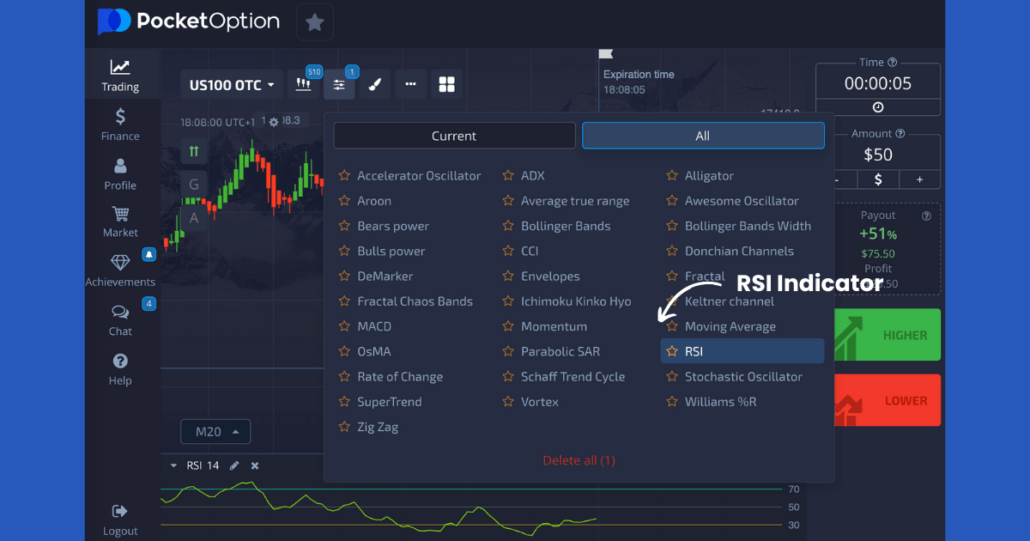Switch to the All indicators tab
Screen dimensions: 1030x541
click(x=703, y=136)
